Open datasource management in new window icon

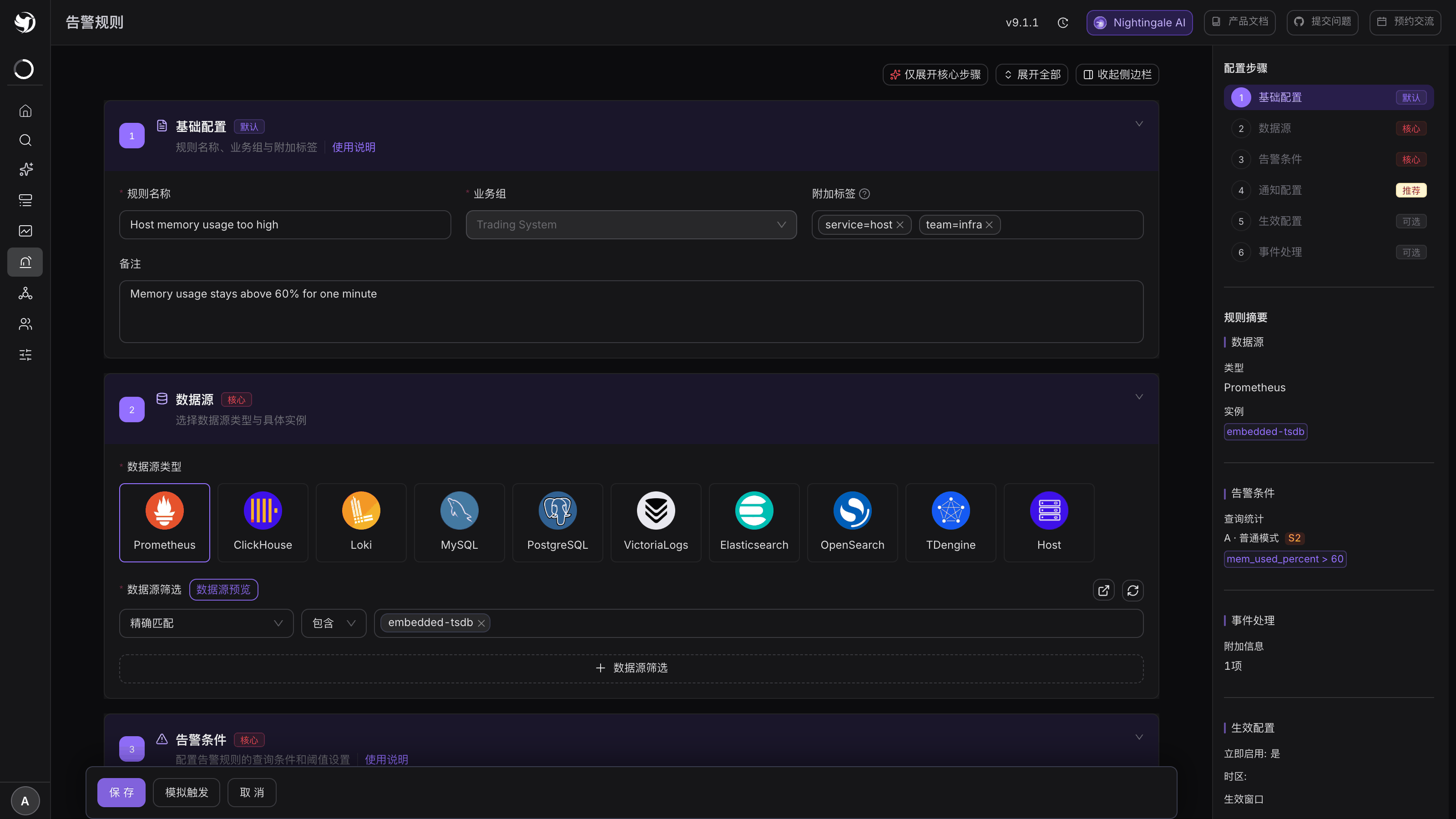[x=1103, y=591]
